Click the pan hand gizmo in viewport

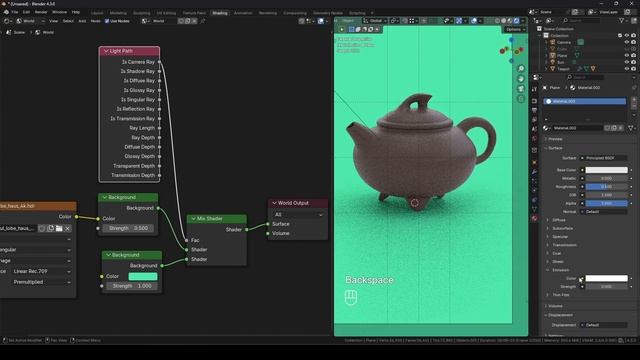point(521,79)
